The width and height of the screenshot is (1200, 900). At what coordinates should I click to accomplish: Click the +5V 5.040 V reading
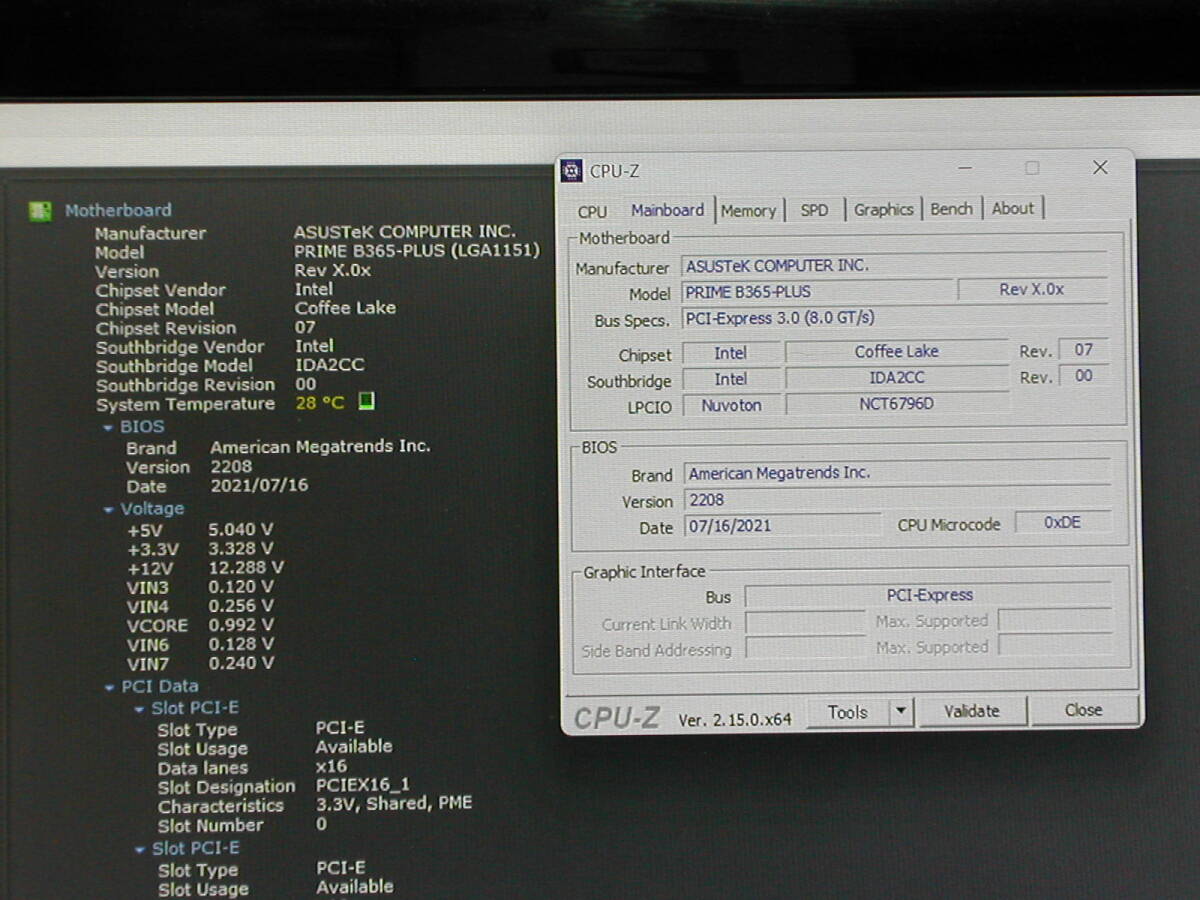click(240, 529)
